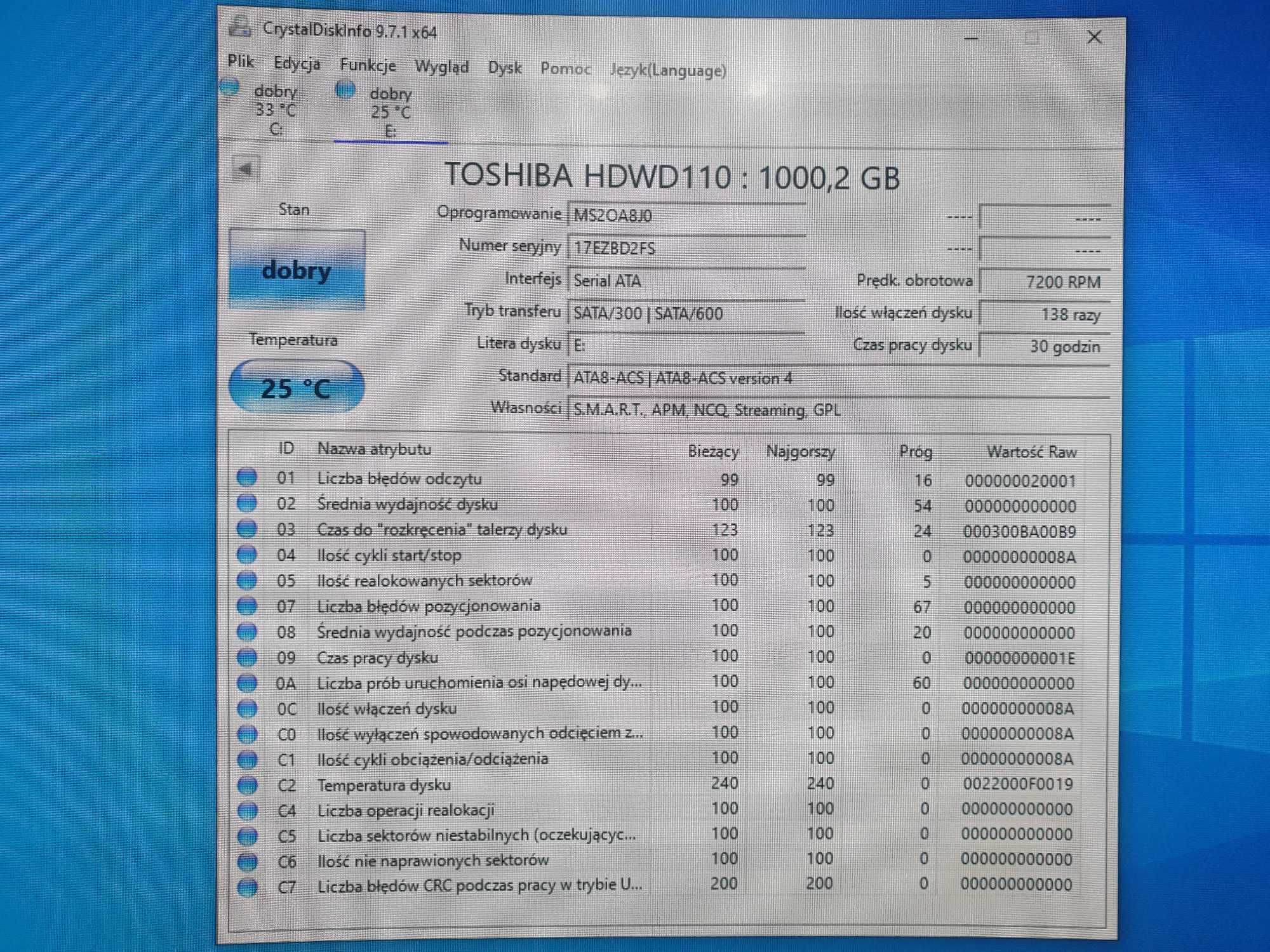Click status dot for attribute 05
The height and width of the screenshot is (952, 1270).
pyautogui.click(x=247, y=579)
